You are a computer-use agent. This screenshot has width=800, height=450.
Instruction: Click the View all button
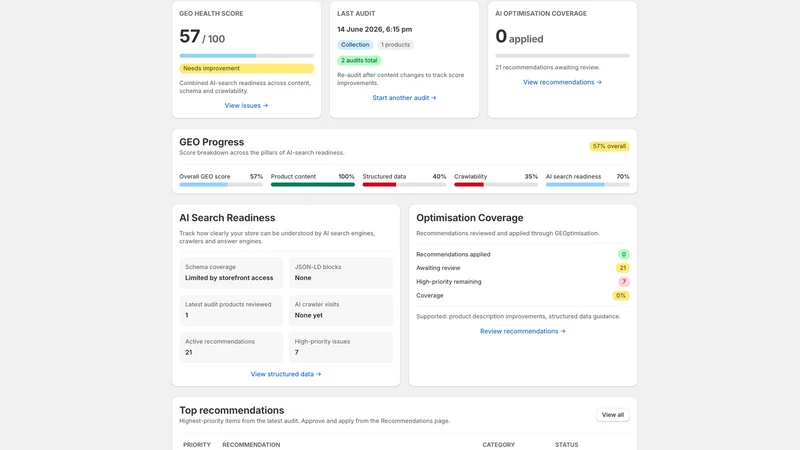[613, 415]
